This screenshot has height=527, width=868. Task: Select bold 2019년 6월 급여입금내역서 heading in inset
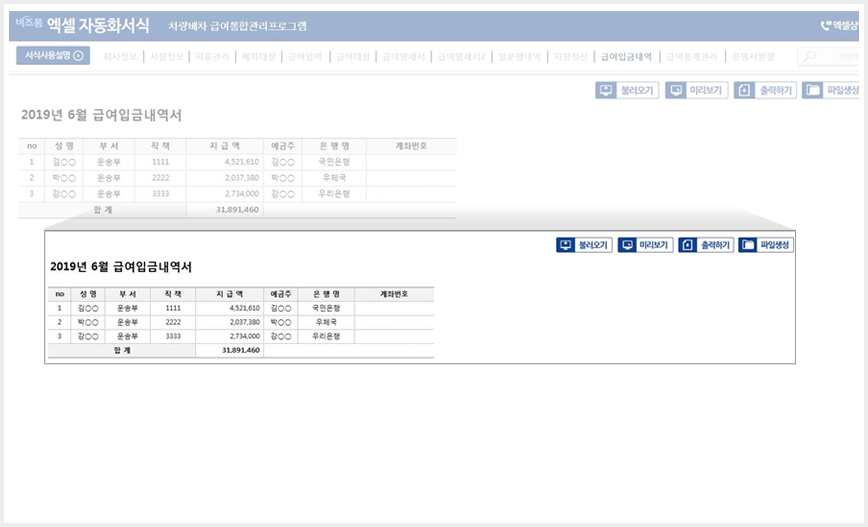coord(121,266)
